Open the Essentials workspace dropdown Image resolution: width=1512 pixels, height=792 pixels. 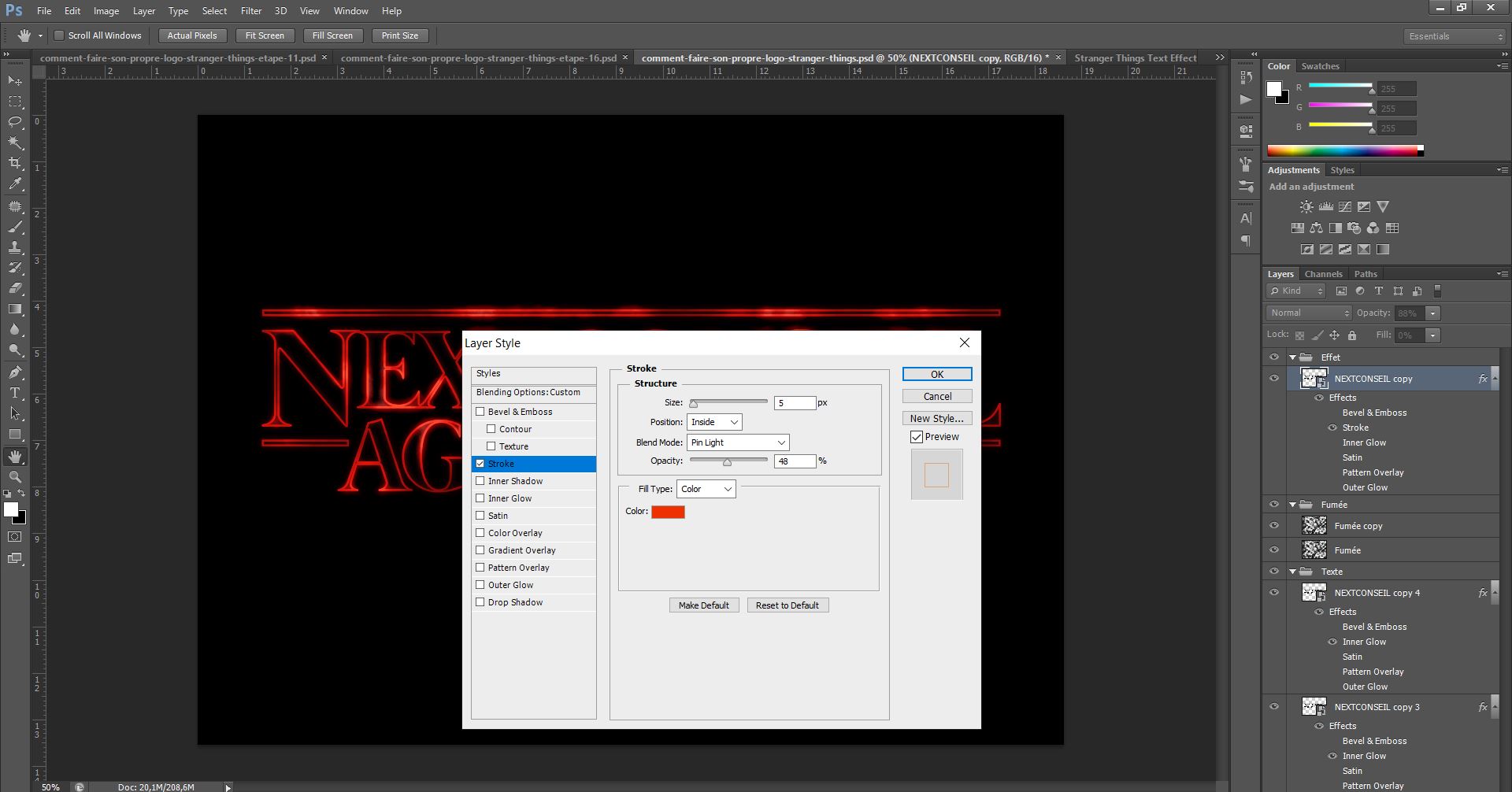(x=1454, y=36)
